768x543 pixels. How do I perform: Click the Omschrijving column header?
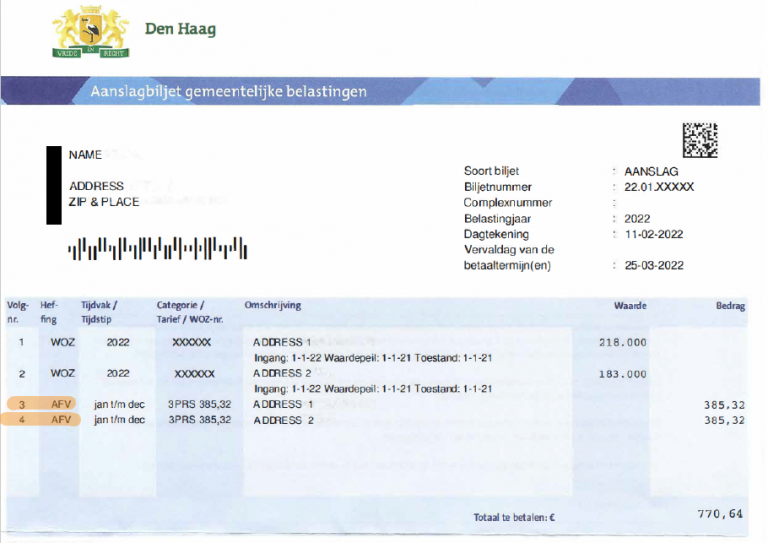tap(273, 305)
